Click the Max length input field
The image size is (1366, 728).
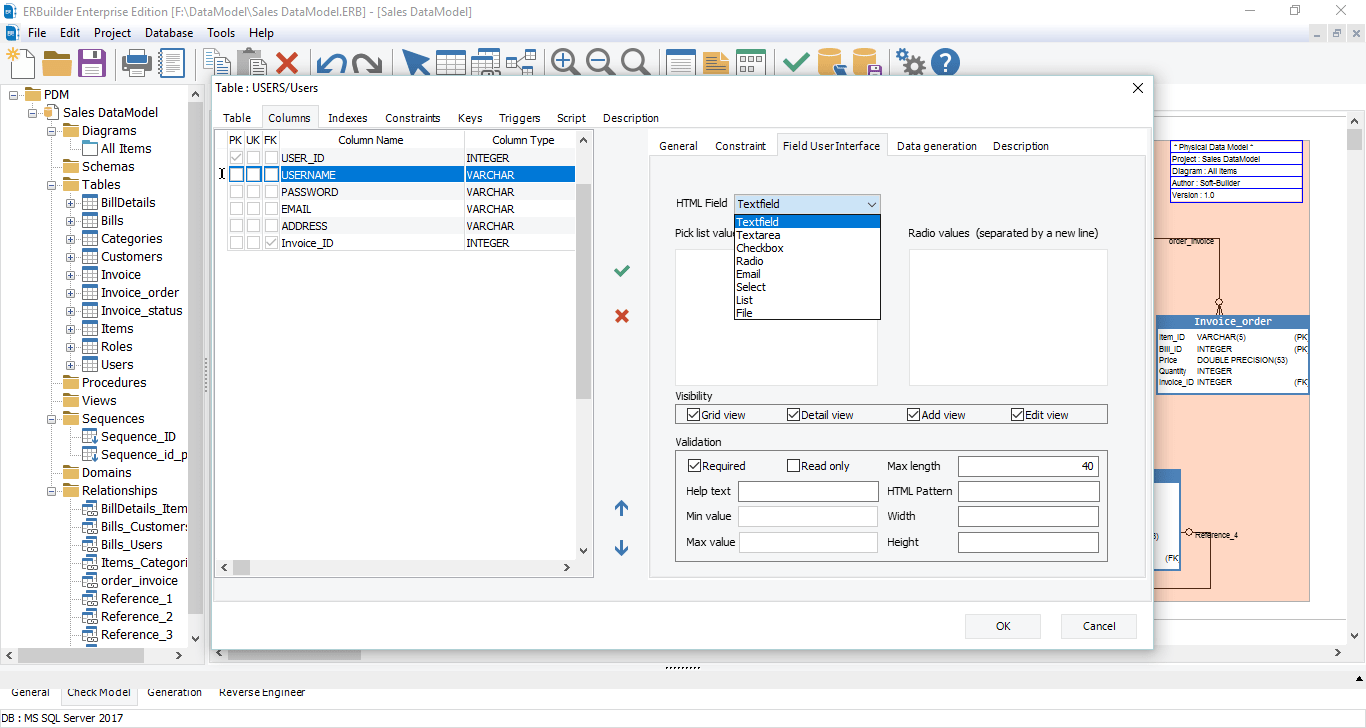1028,466
